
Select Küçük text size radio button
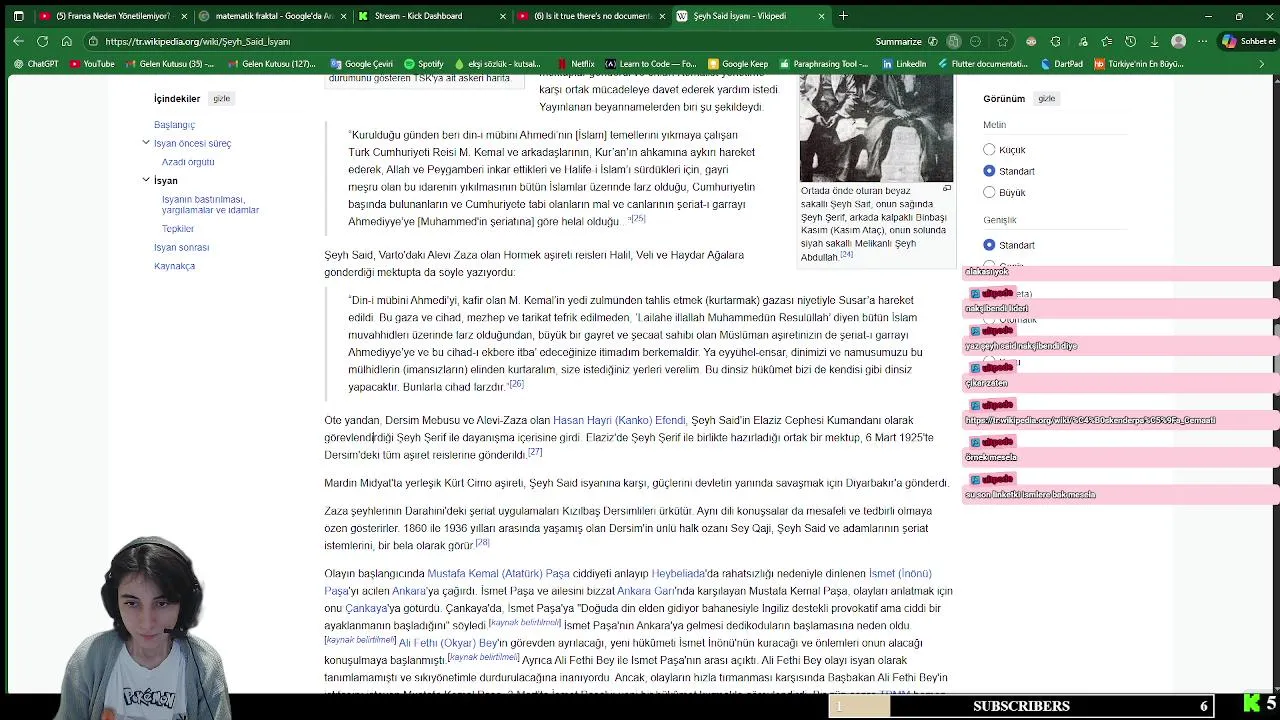(x=989, y=150)
